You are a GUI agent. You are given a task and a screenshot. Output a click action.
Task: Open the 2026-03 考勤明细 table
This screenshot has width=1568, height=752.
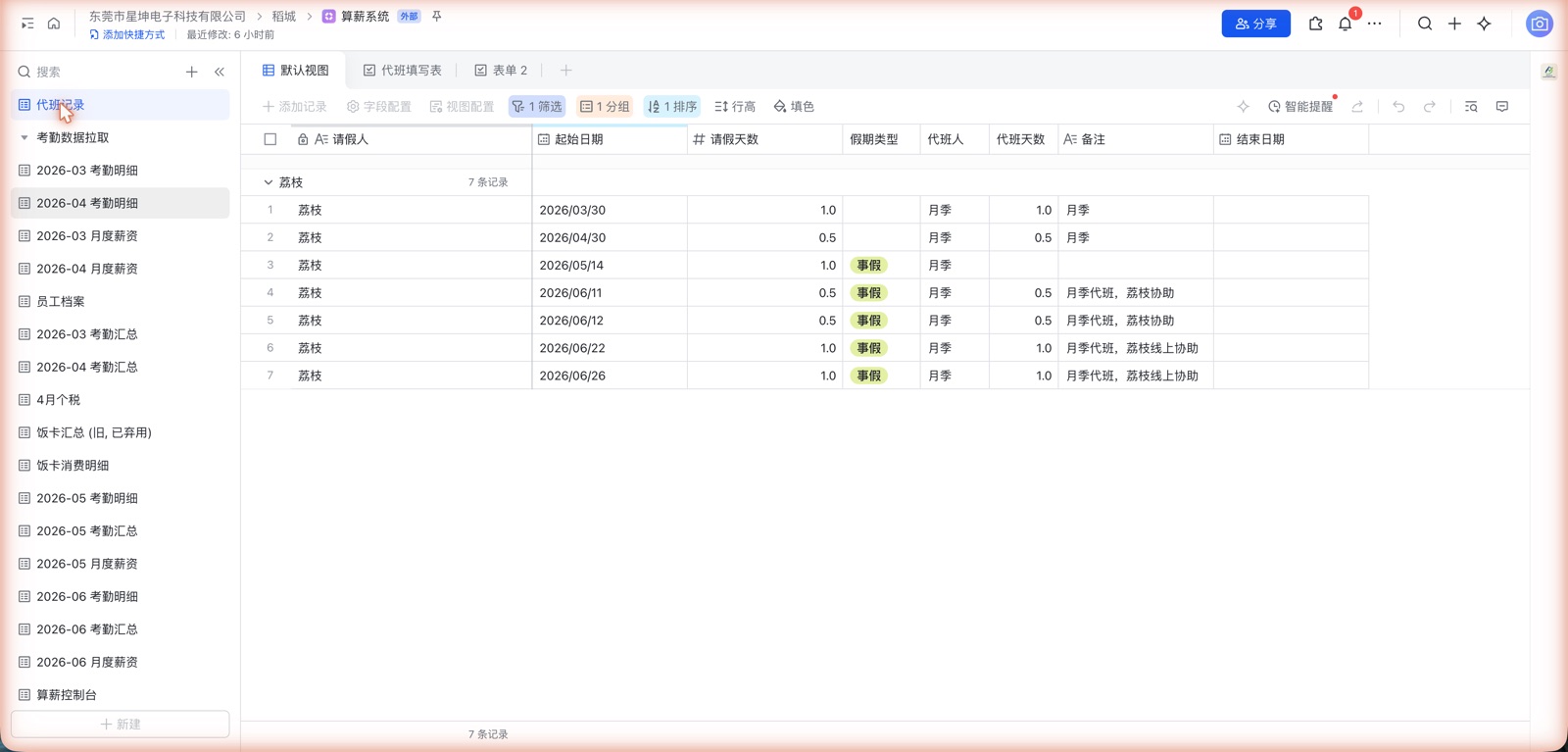point(121,171)
